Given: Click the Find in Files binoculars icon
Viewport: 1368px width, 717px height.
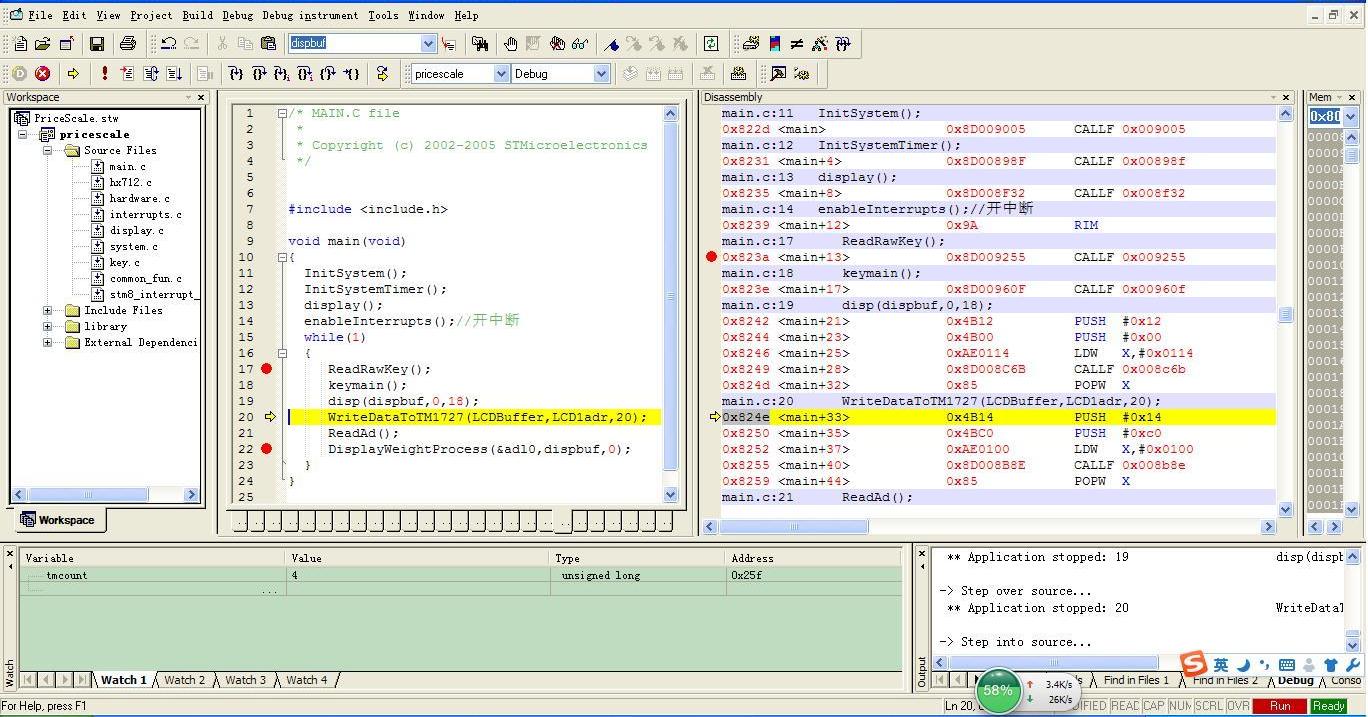Looking at the screenshot, I should [x=480, y=44].
